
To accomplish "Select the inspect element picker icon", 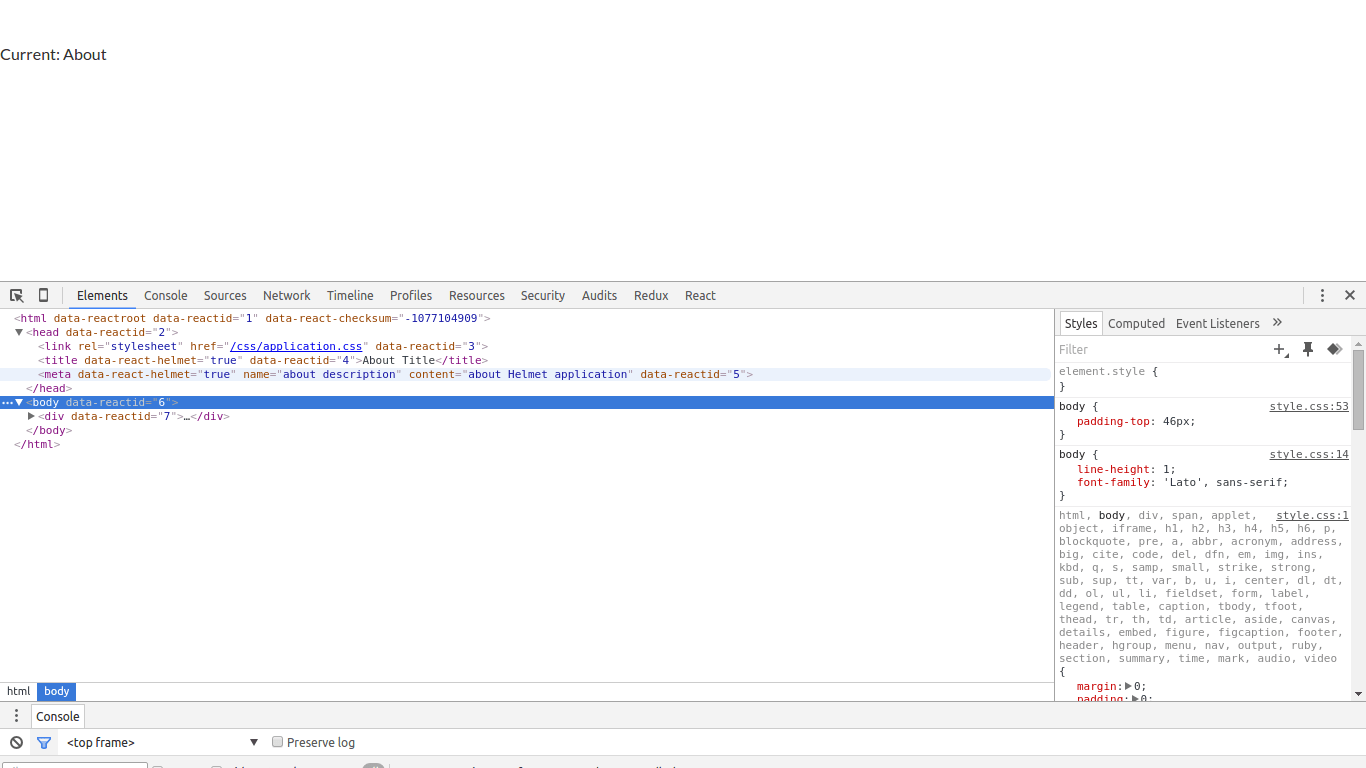I will pyautogui.click(x=16, y=295).
